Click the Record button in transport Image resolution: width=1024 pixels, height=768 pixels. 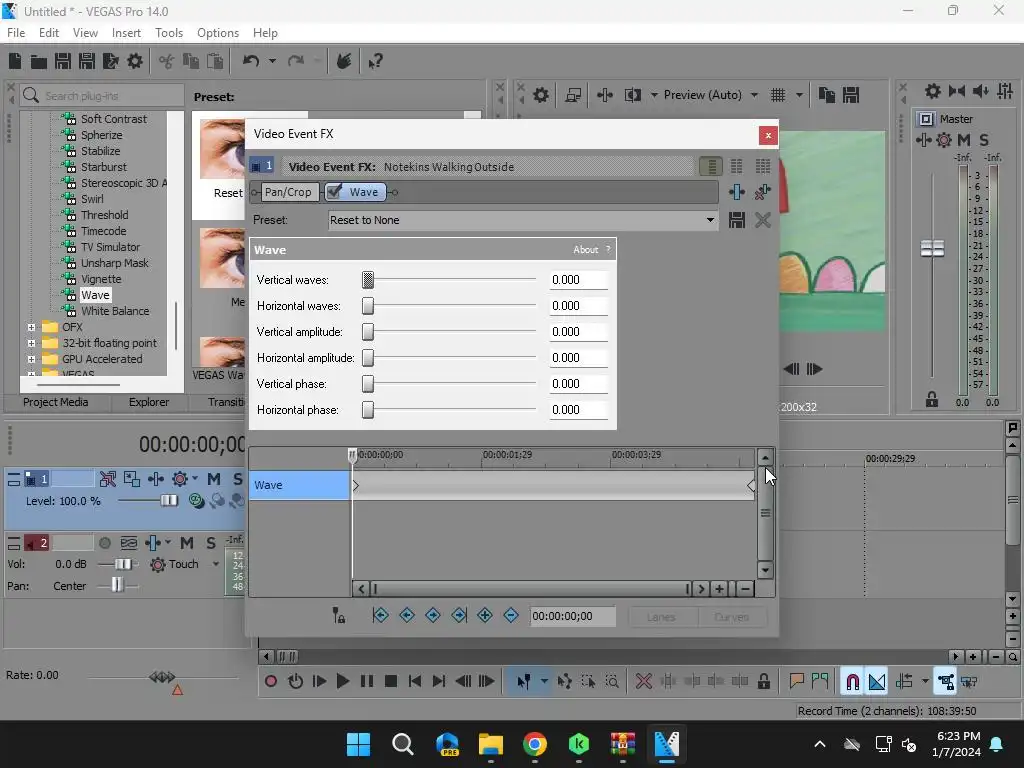tap(270, 682)
